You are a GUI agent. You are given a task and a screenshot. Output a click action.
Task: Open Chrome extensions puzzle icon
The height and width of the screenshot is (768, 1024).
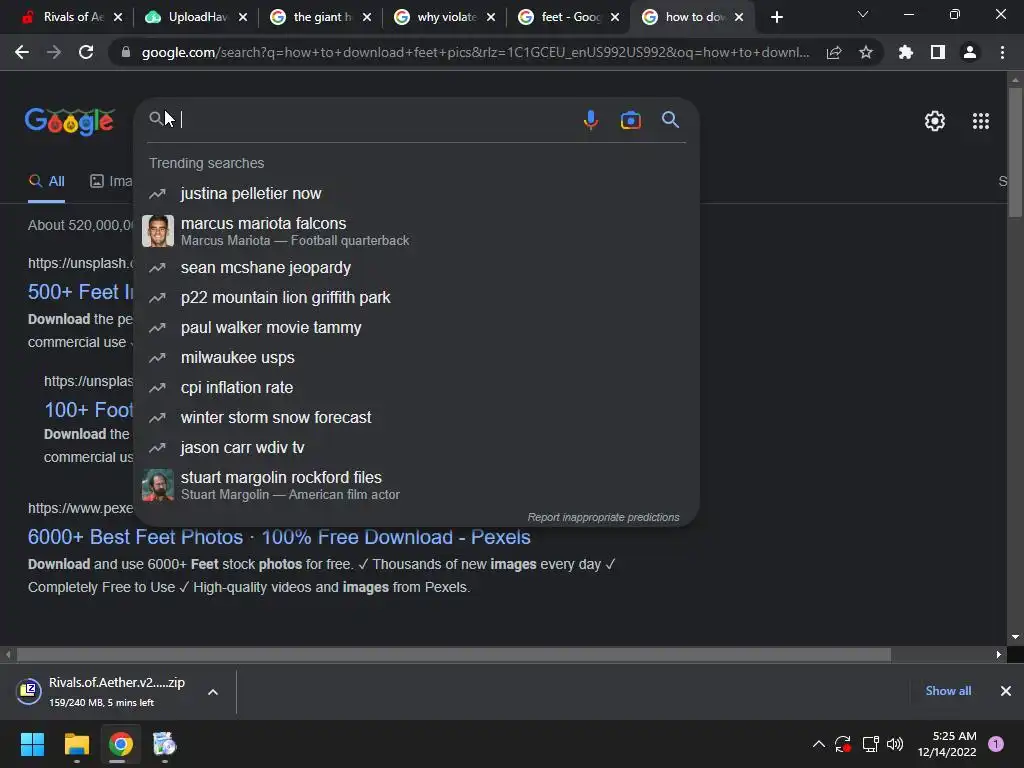coord(905,52)
